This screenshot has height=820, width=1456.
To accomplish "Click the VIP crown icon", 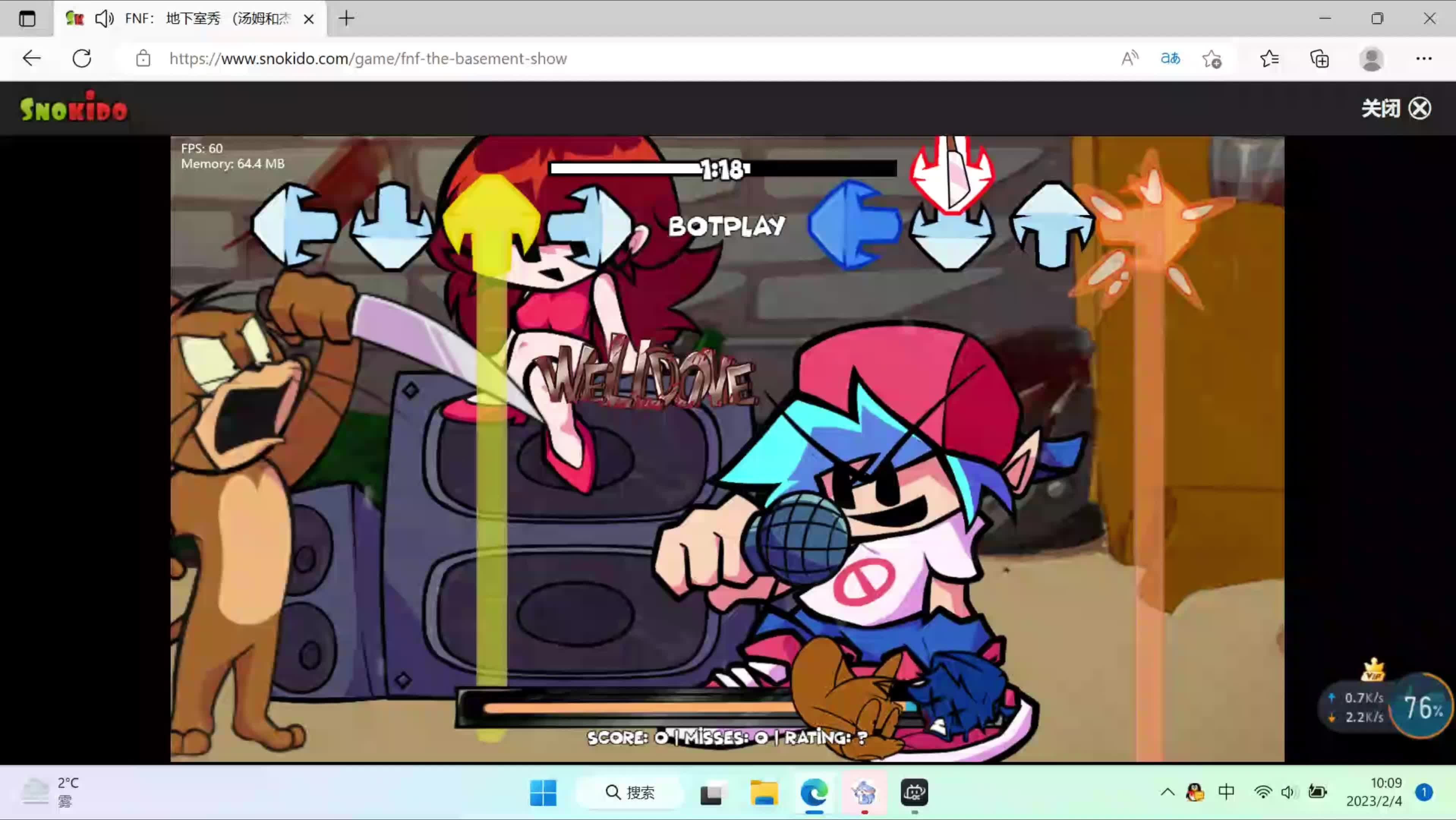I will [x=1373, y=670].
